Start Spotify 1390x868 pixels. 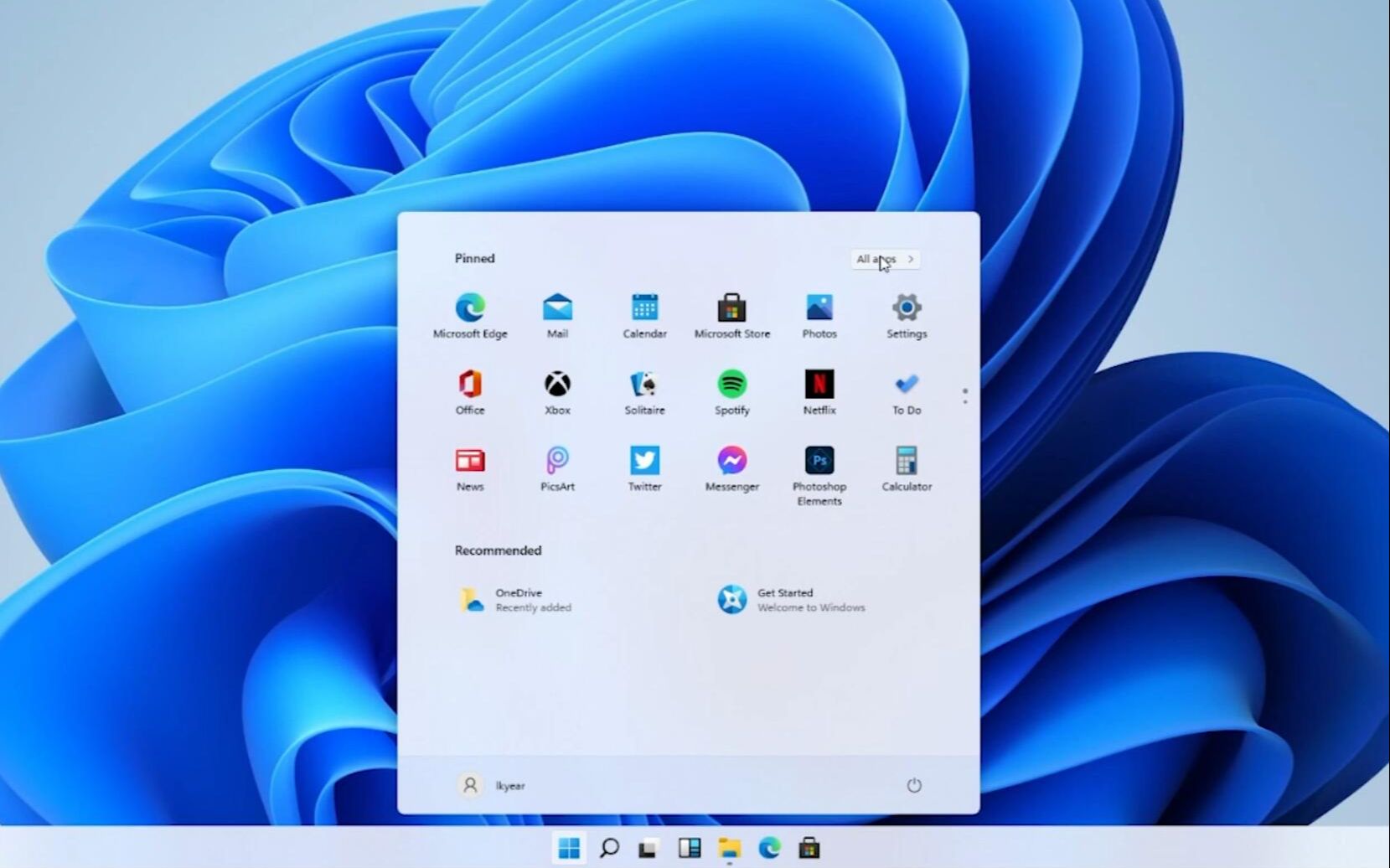coord(731,387)
